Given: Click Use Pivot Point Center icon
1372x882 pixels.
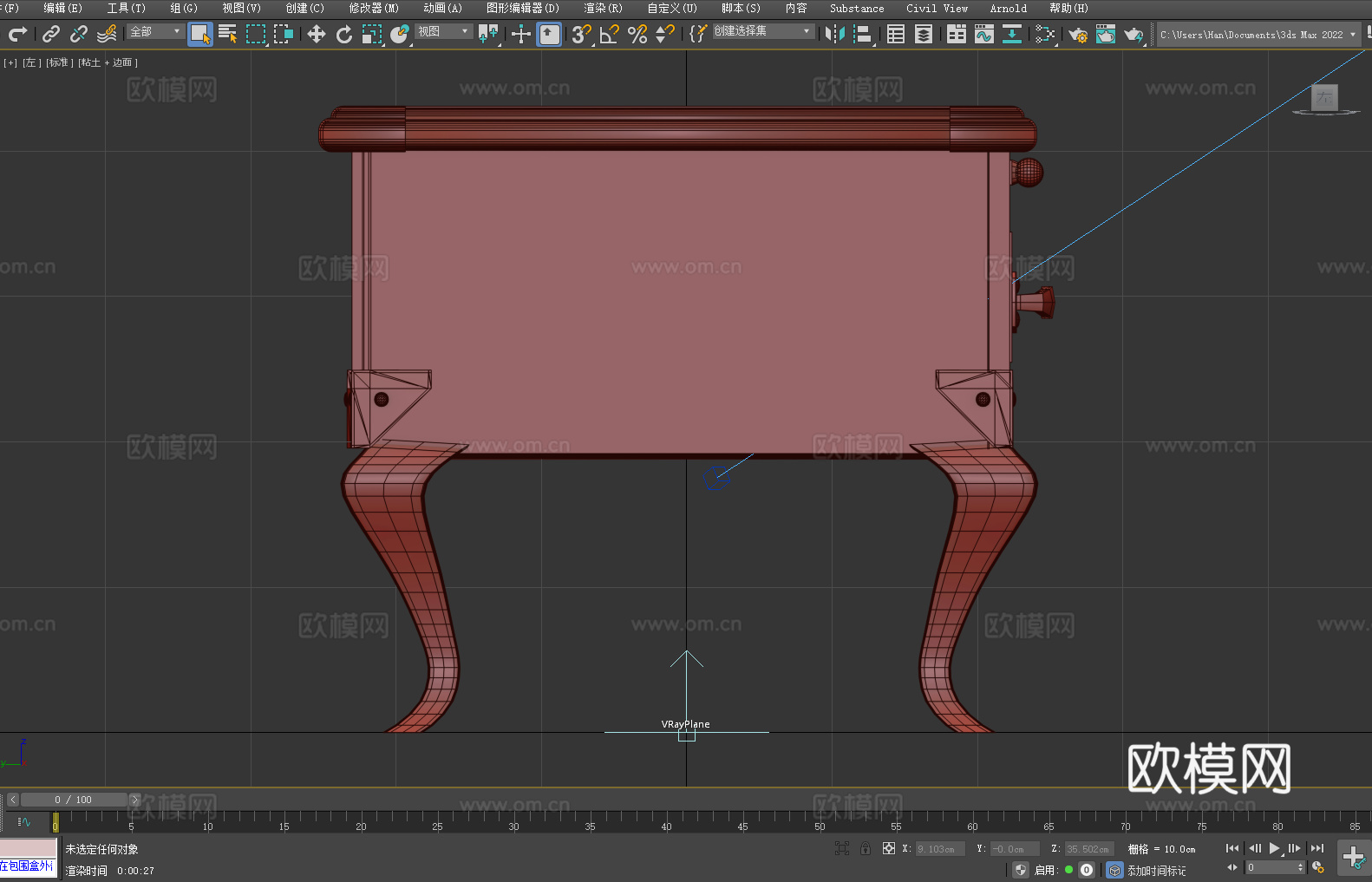Looking at the screenshot, I should tap(488, 34).
